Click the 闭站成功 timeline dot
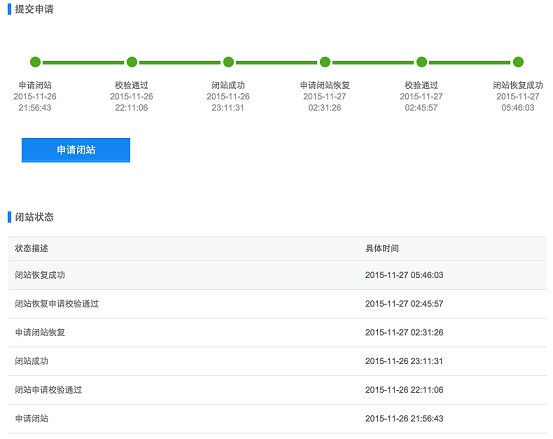This screenshot has height=439, width=553. pyautogui.click(x=229, y=62)
